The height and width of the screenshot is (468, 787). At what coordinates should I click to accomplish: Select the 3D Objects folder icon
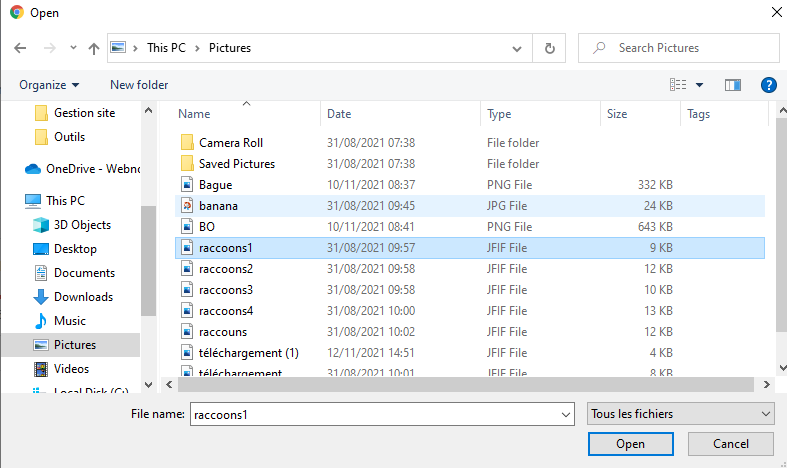click(x=41, y=225)
